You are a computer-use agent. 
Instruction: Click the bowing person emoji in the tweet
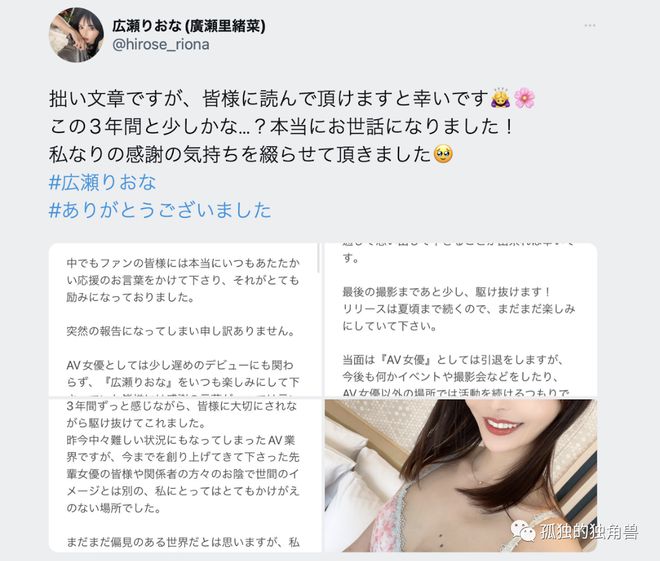tap(500, 98)
